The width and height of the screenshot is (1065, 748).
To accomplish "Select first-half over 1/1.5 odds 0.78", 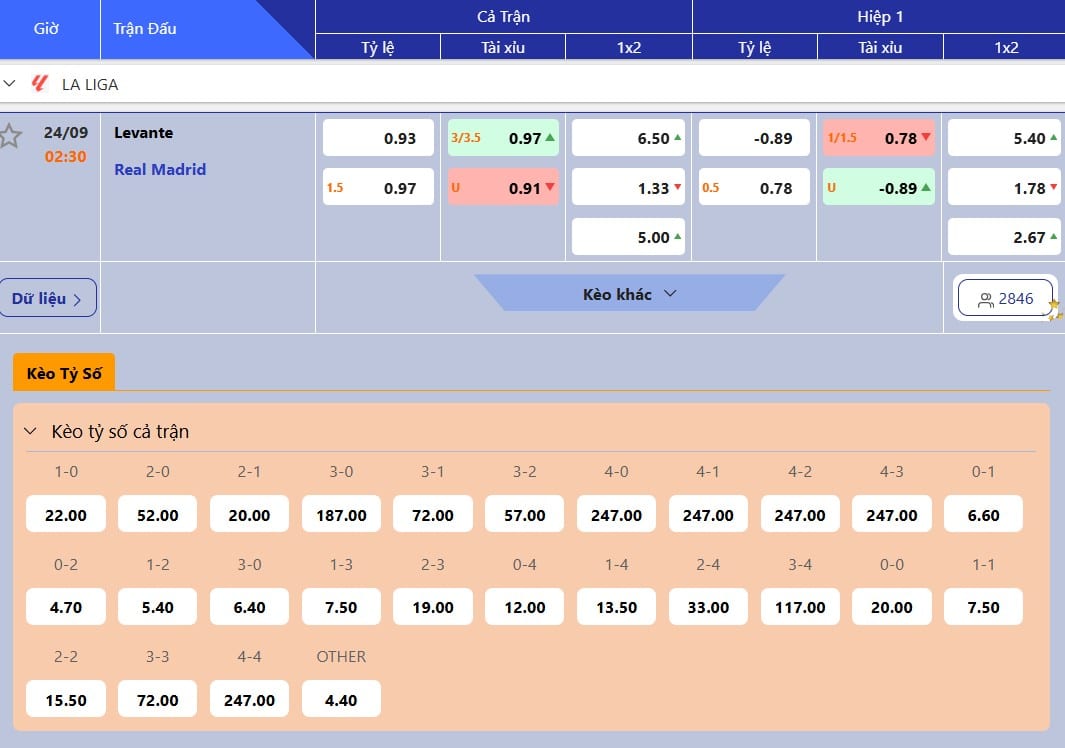I will point(879,138).
